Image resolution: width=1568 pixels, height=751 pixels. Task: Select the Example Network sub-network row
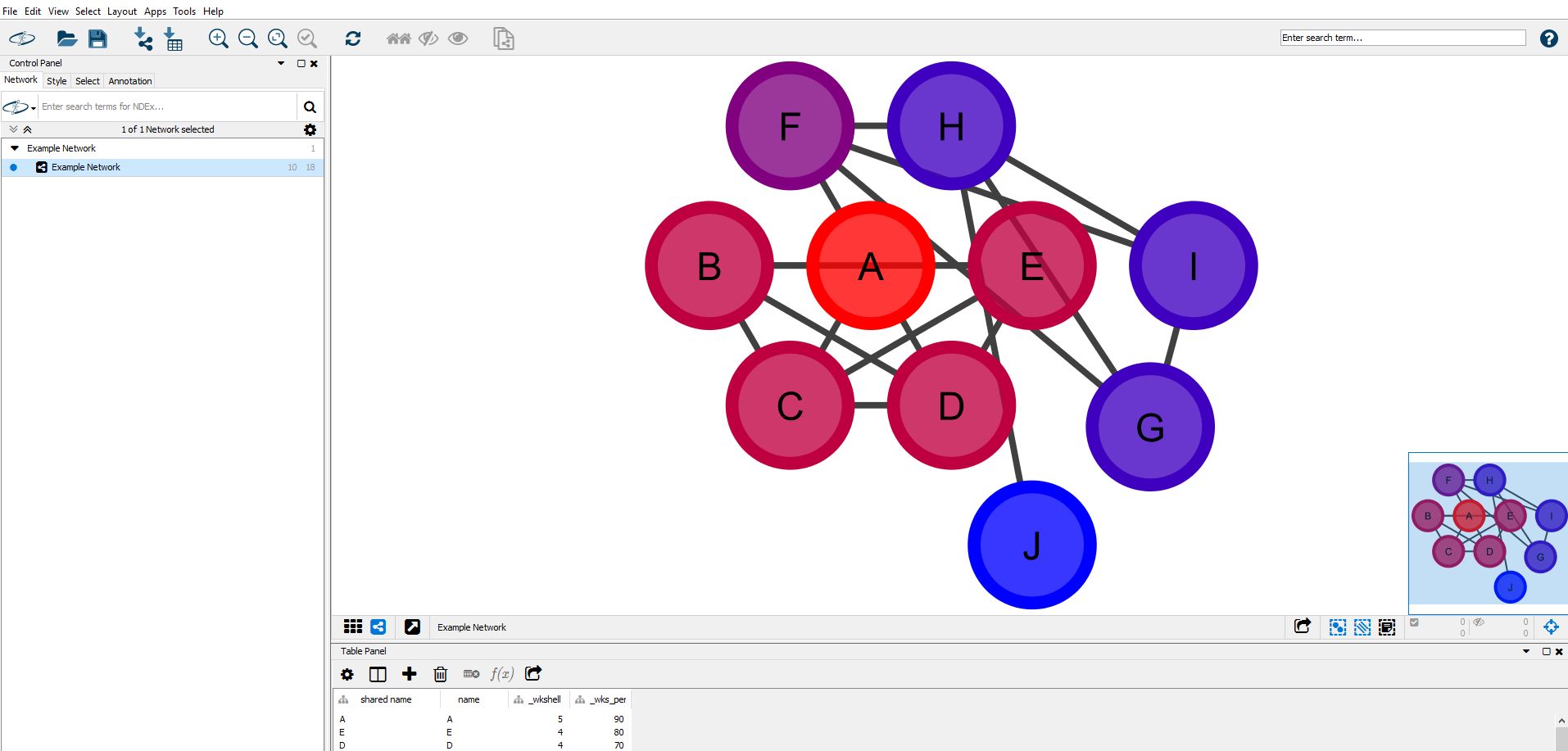click(163, 167)
